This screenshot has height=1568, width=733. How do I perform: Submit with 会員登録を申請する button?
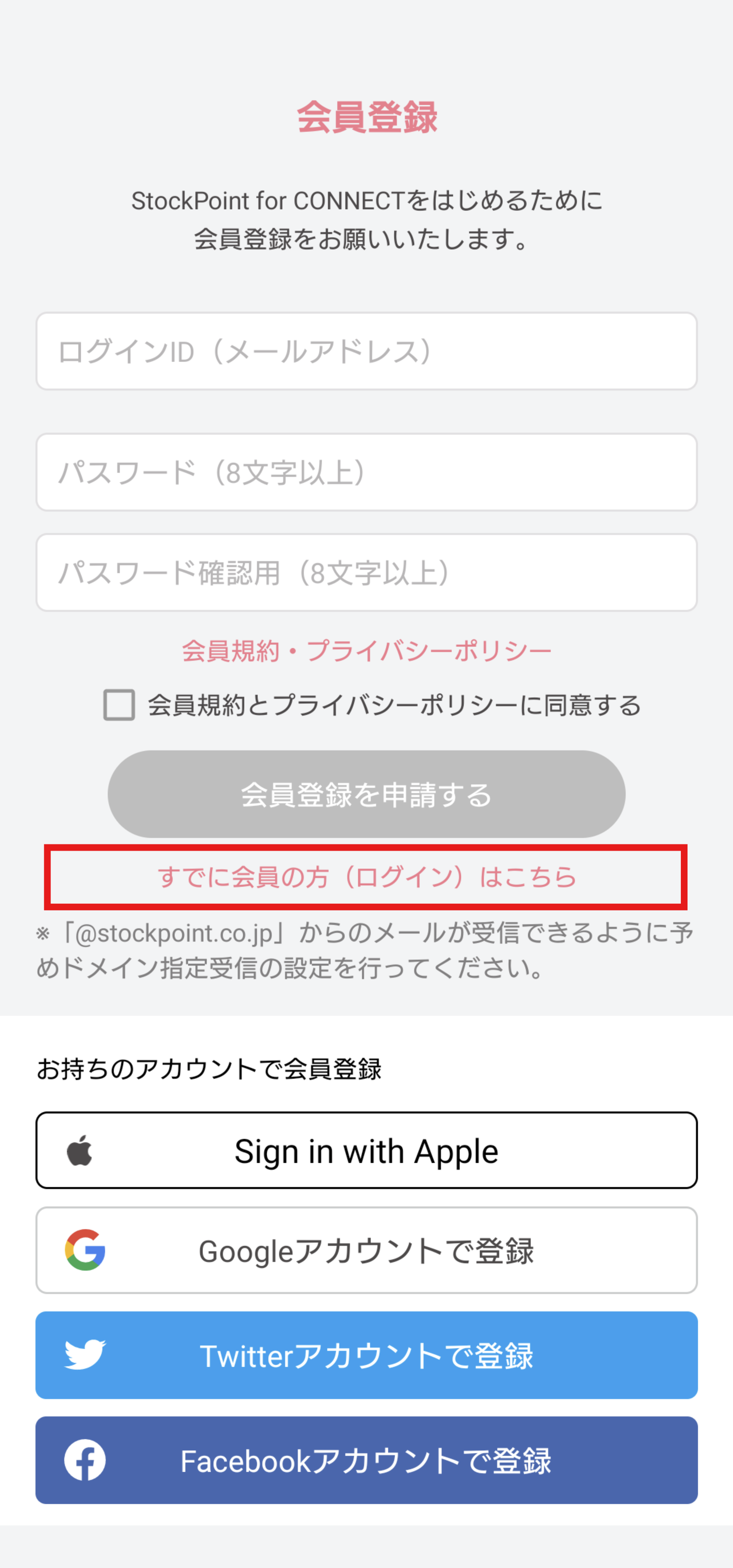point(366,794)
